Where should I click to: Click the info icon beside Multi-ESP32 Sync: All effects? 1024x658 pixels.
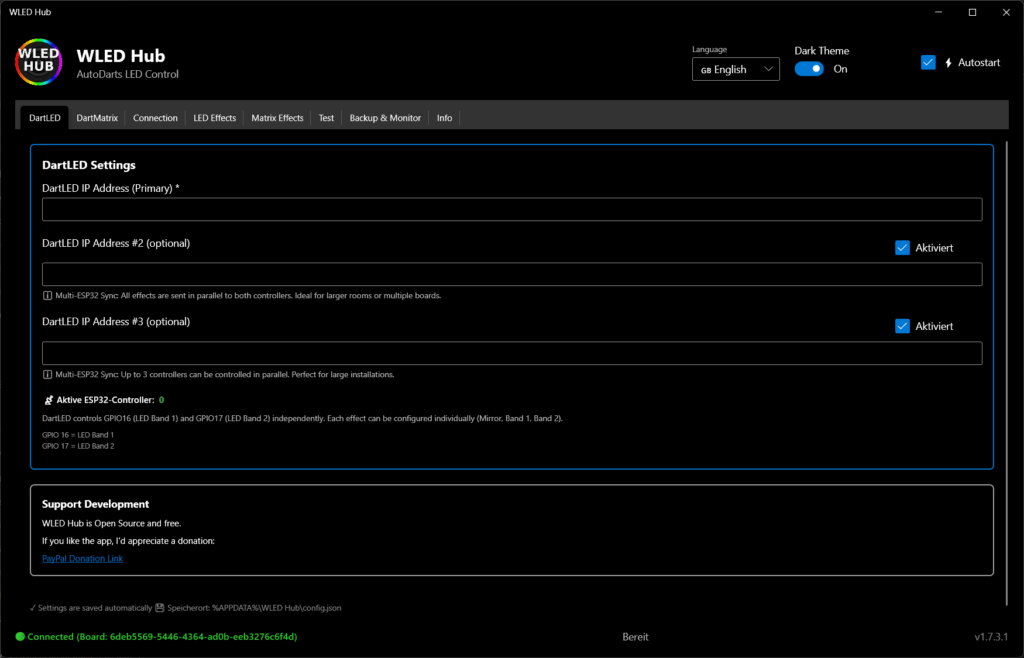tap(47, 296)
